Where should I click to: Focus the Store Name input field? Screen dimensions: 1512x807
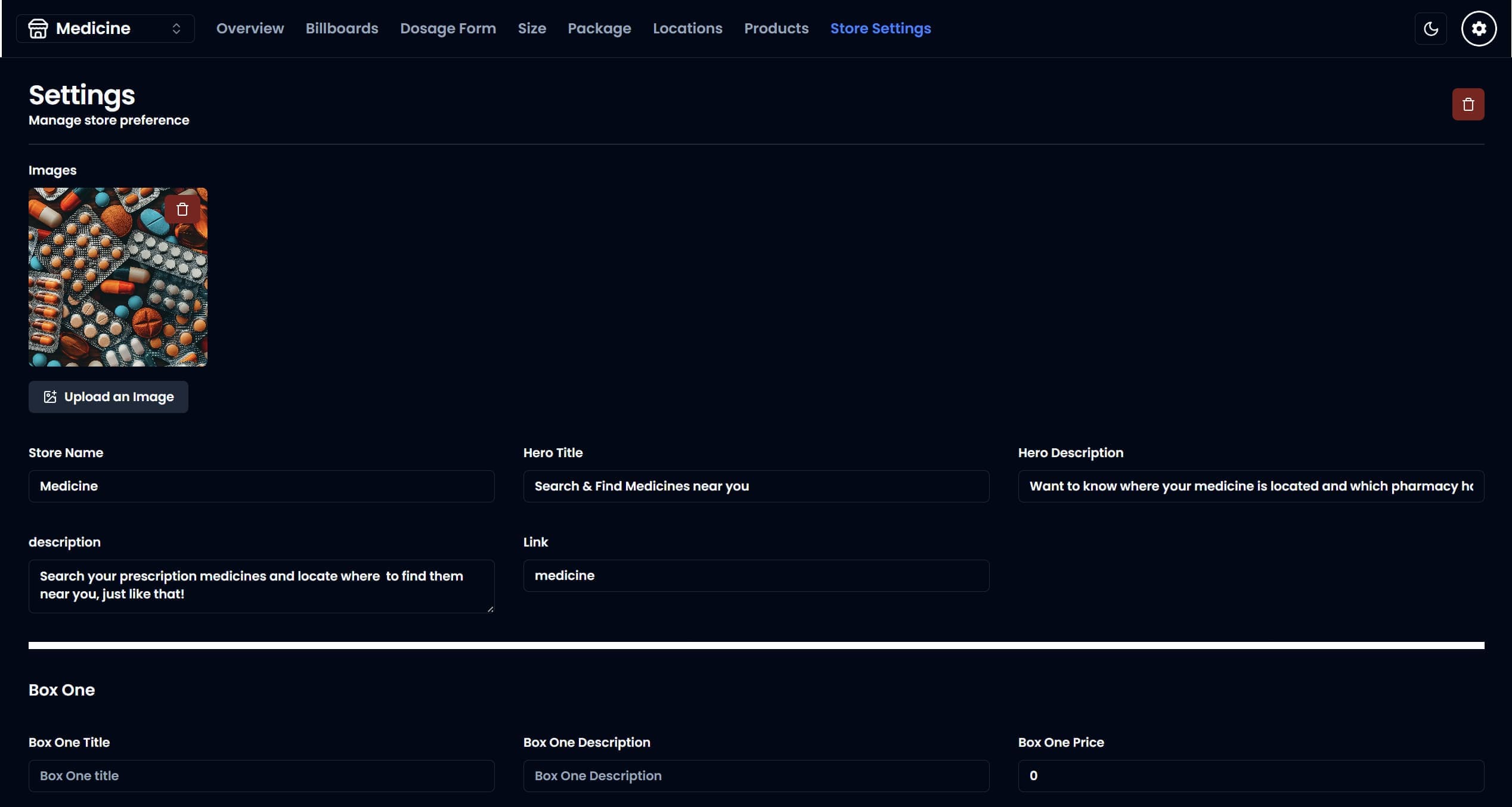tap(261, 486)
